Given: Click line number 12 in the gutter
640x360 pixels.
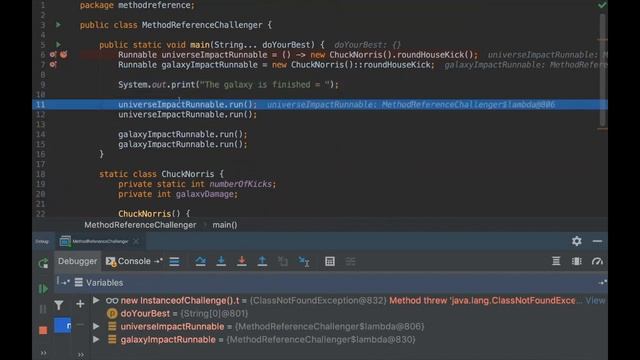Looking at the screenshot, I should point(41,115).
